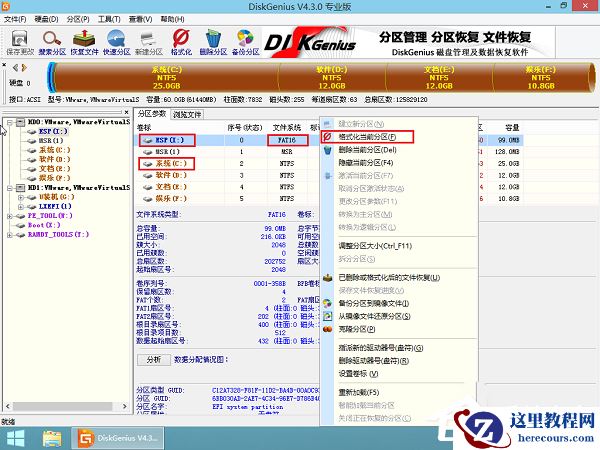This screenshot has width=600, height=450.
Task: Go to the next disk with right arrow
Action: pos(24,68)
